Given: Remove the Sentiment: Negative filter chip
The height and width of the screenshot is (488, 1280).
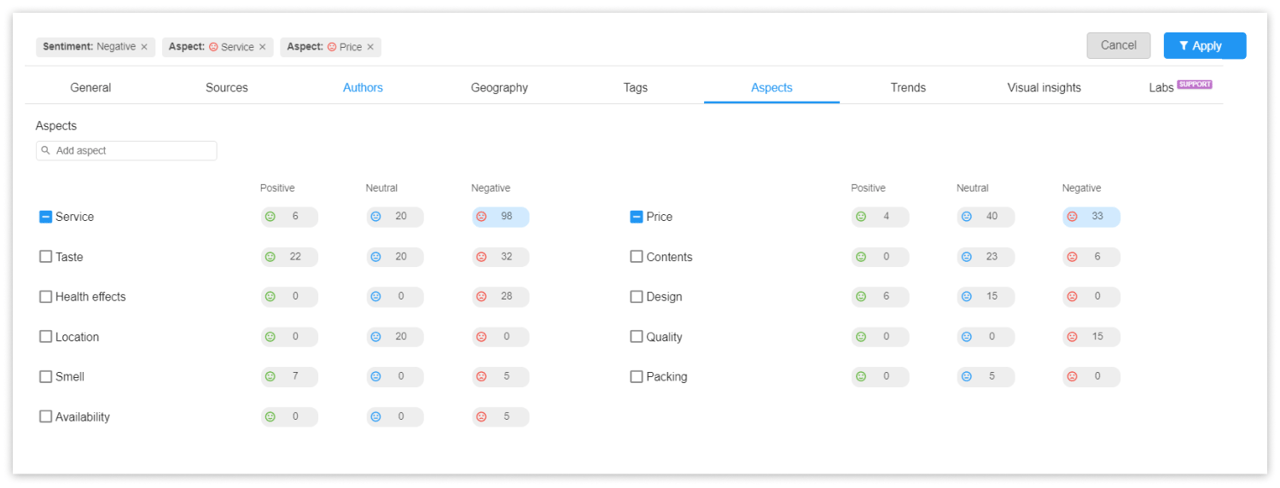Looking at the screenshot, I should pyautogui.click(x=144, y=47).
